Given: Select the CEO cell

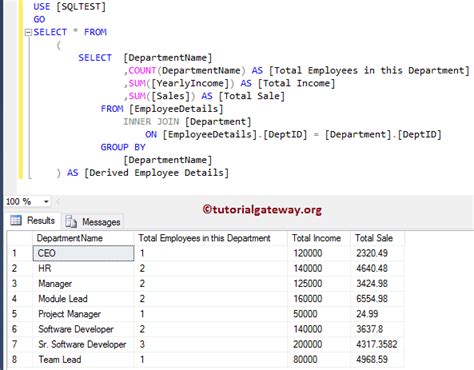Looking at the screenshot, I should [x=83, y=253].
